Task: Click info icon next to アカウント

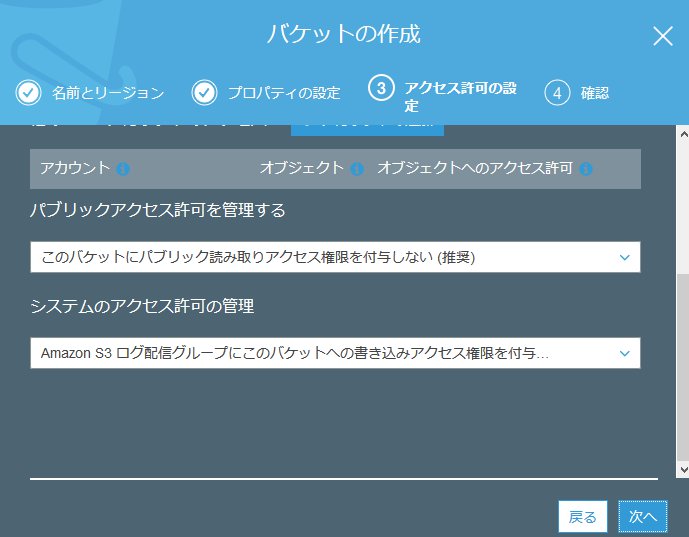Action: pos(123,169)
